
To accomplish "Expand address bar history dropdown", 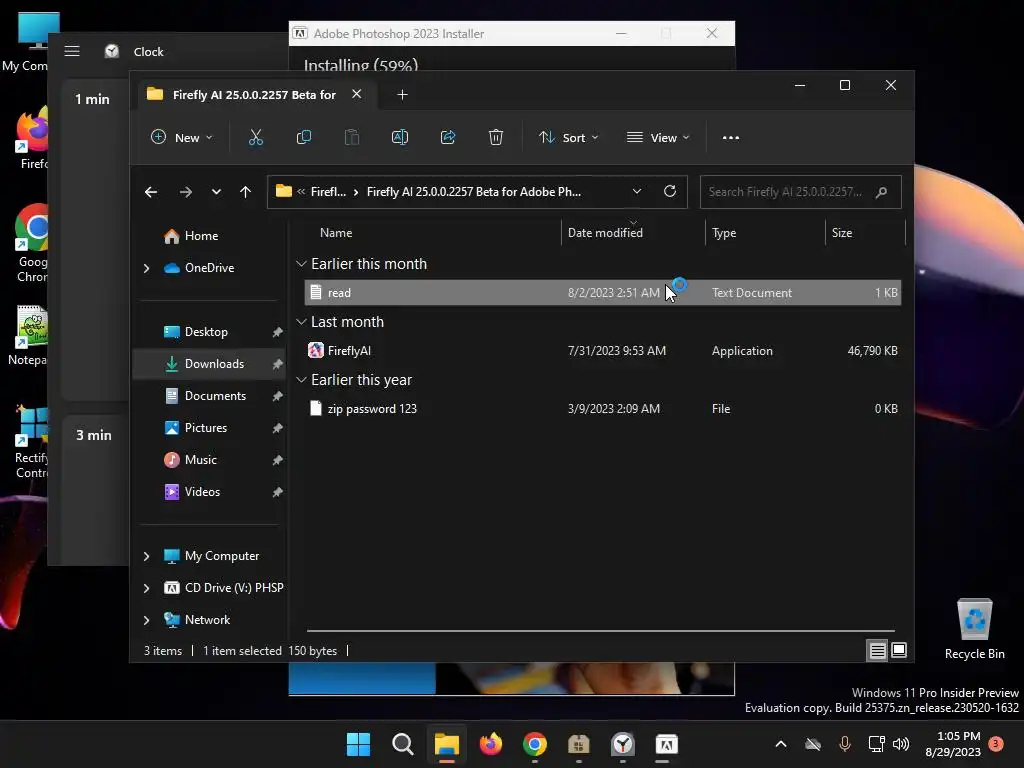I will pyautogui.click(x=637, y=191).
